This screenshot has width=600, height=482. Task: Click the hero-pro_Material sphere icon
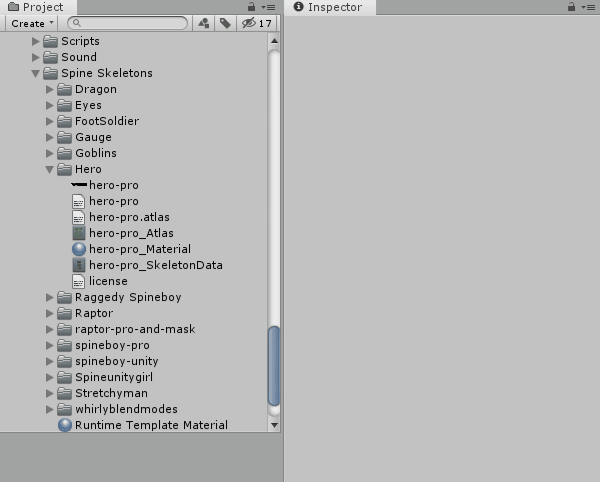tap(79, 249)
